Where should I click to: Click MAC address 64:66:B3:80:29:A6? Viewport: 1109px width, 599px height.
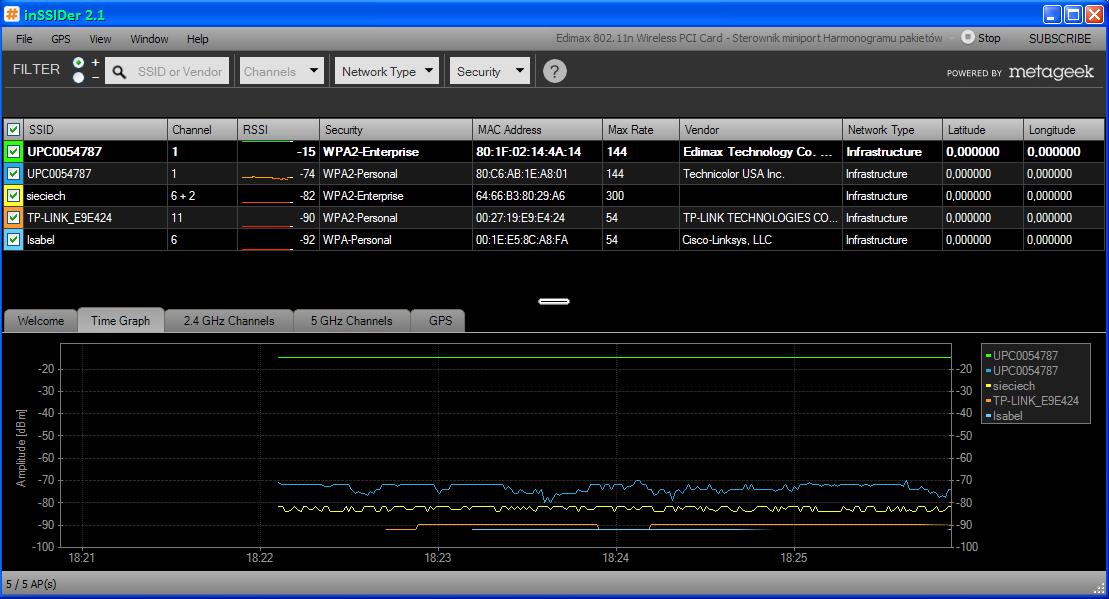pos(520,196)
